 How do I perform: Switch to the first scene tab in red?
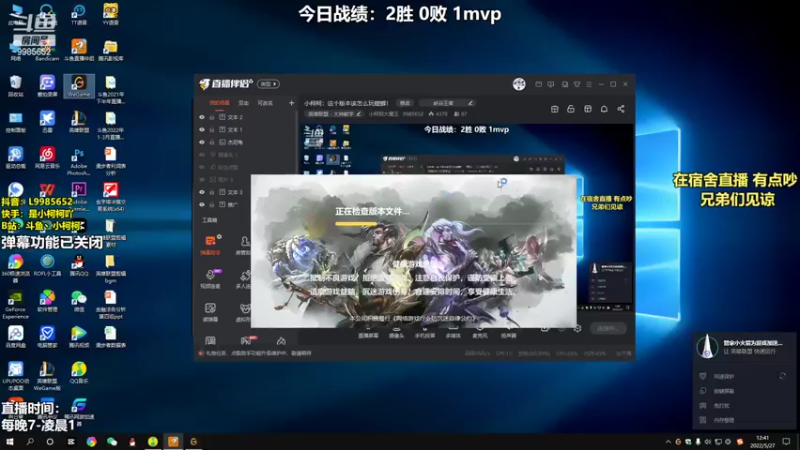219,103
